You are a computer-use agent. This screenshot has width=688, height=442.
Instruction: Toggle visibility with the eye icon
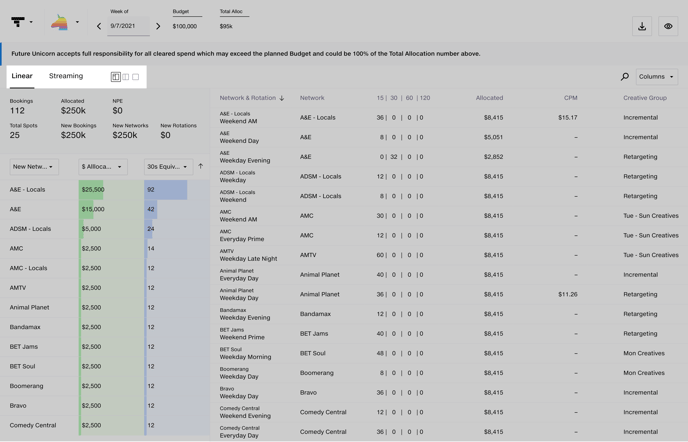point(668,26)
